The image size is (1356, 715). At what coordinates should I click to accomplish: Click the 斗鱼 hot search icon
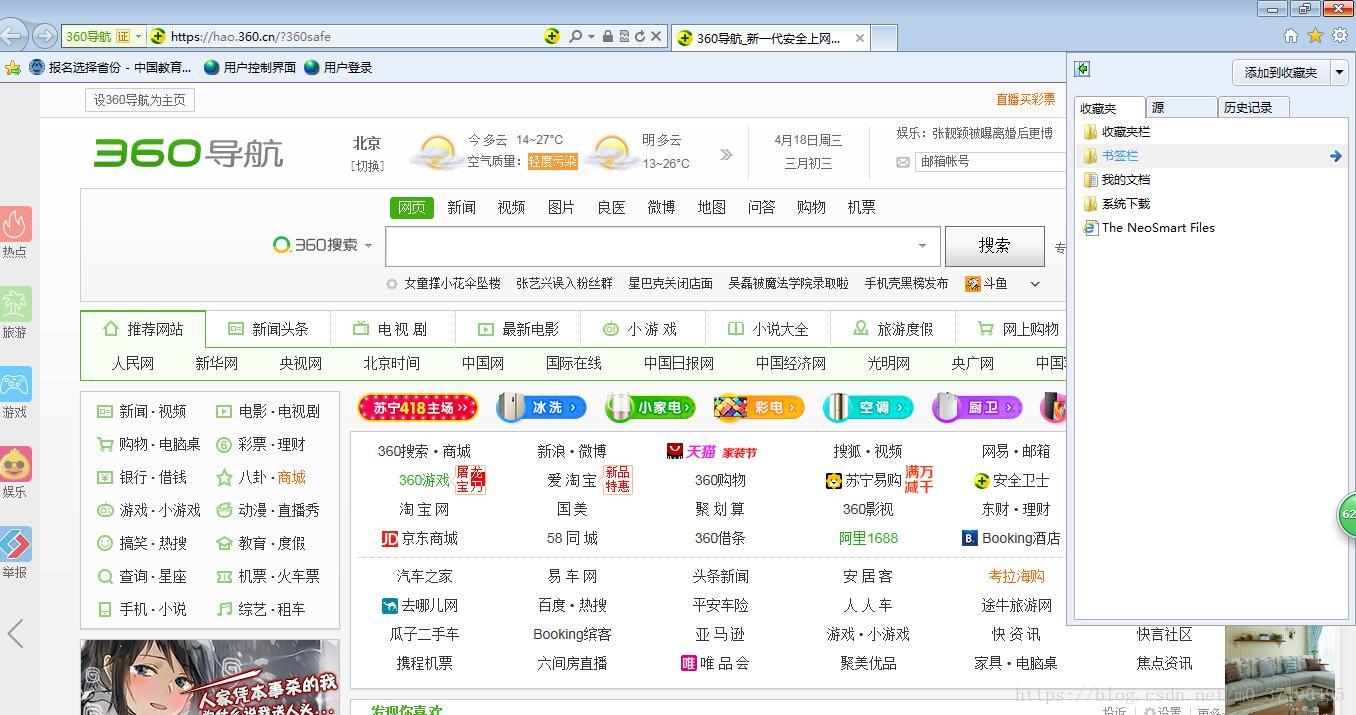tap(973, 284)
